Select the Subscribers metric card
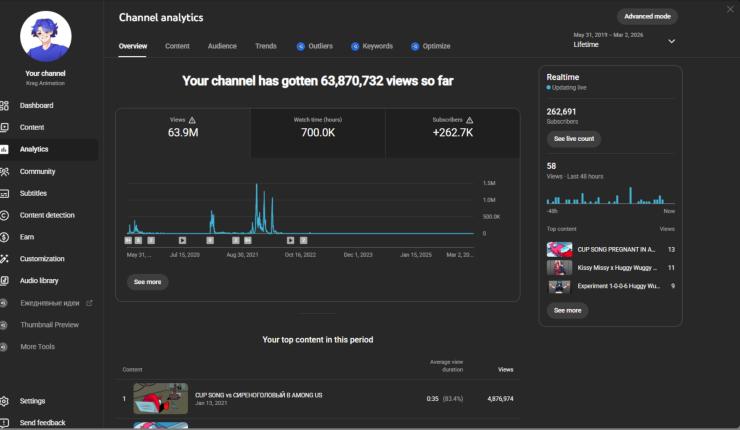 click(x=453, y=126)
